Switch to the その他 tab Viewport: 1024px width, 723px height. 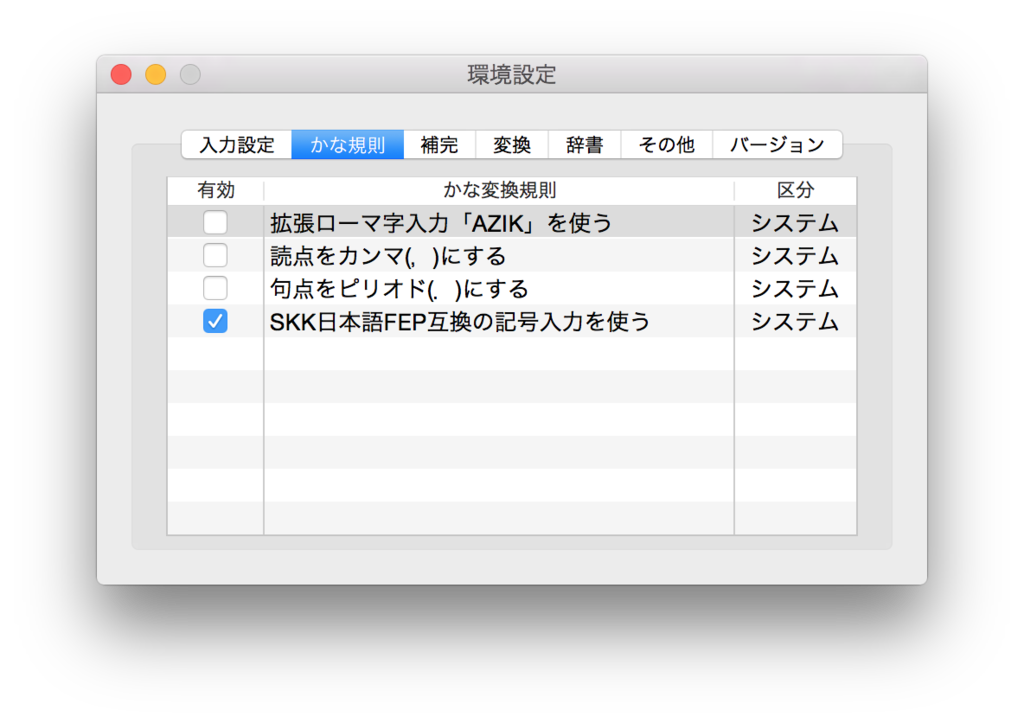tap(666, 144)
